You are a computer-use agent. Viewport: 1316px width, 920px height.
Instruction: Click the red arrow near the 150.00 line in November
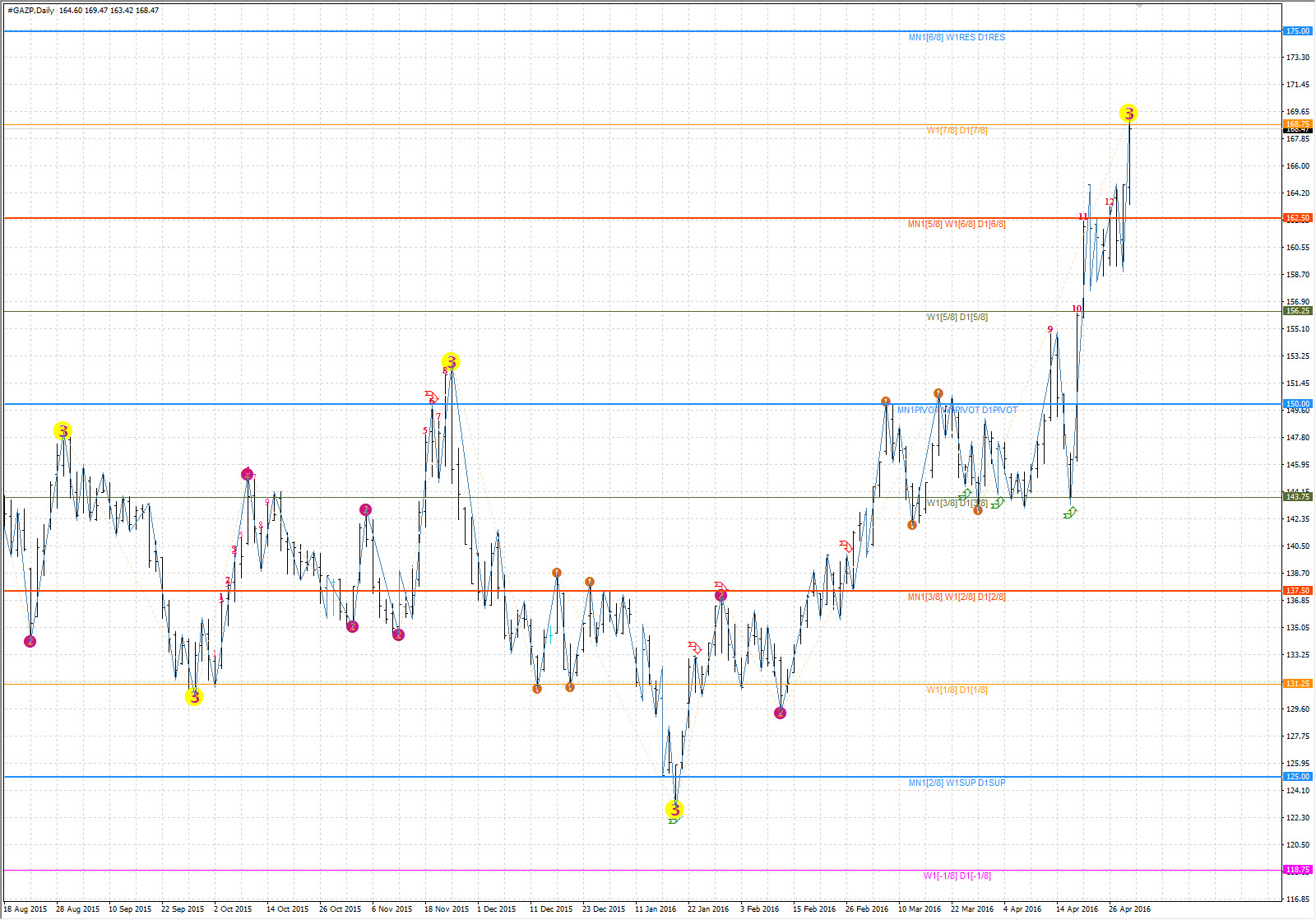(x=432, y=397)
